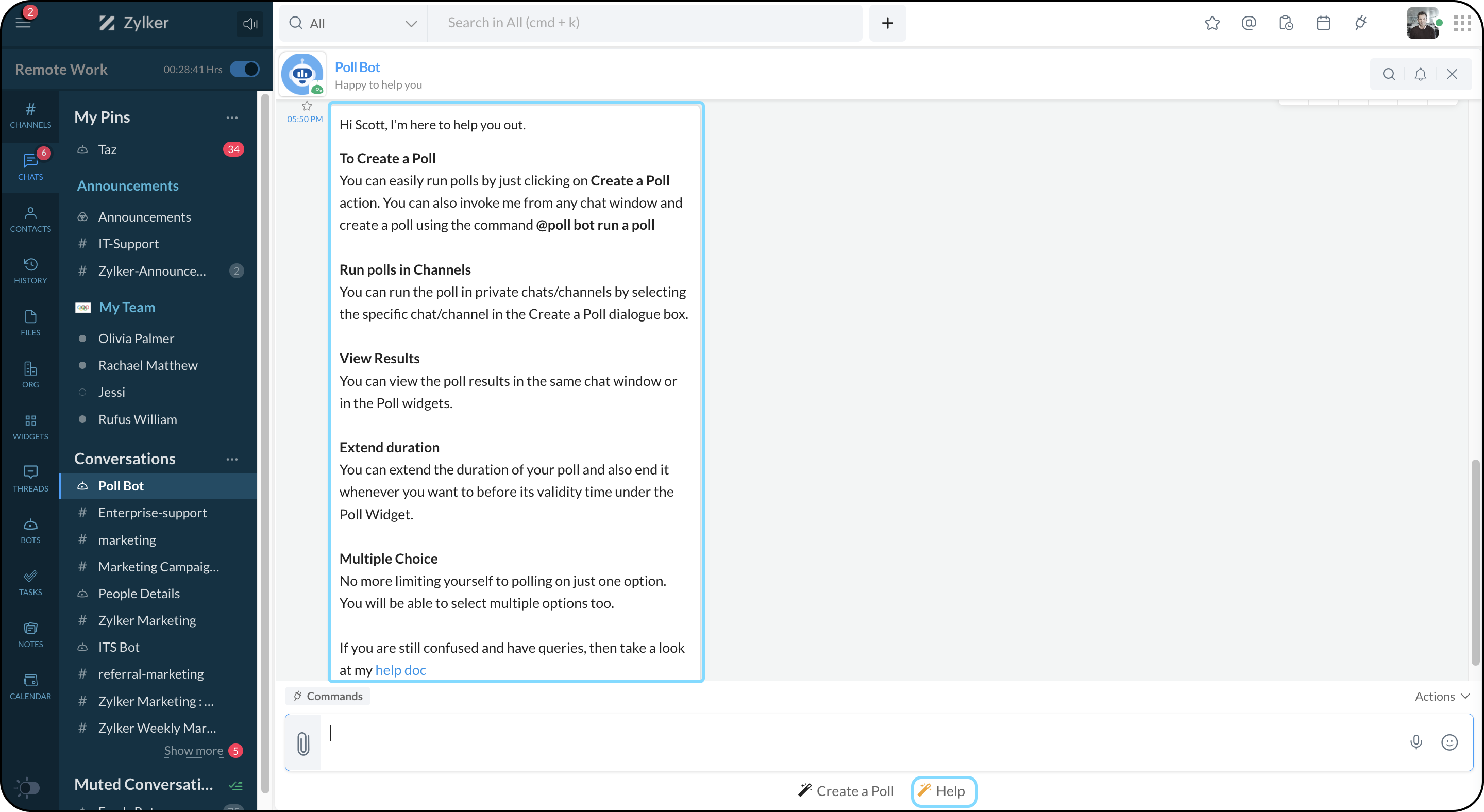Click the attachment paperclip icon

pyautogui.click(x=303, y=743)
